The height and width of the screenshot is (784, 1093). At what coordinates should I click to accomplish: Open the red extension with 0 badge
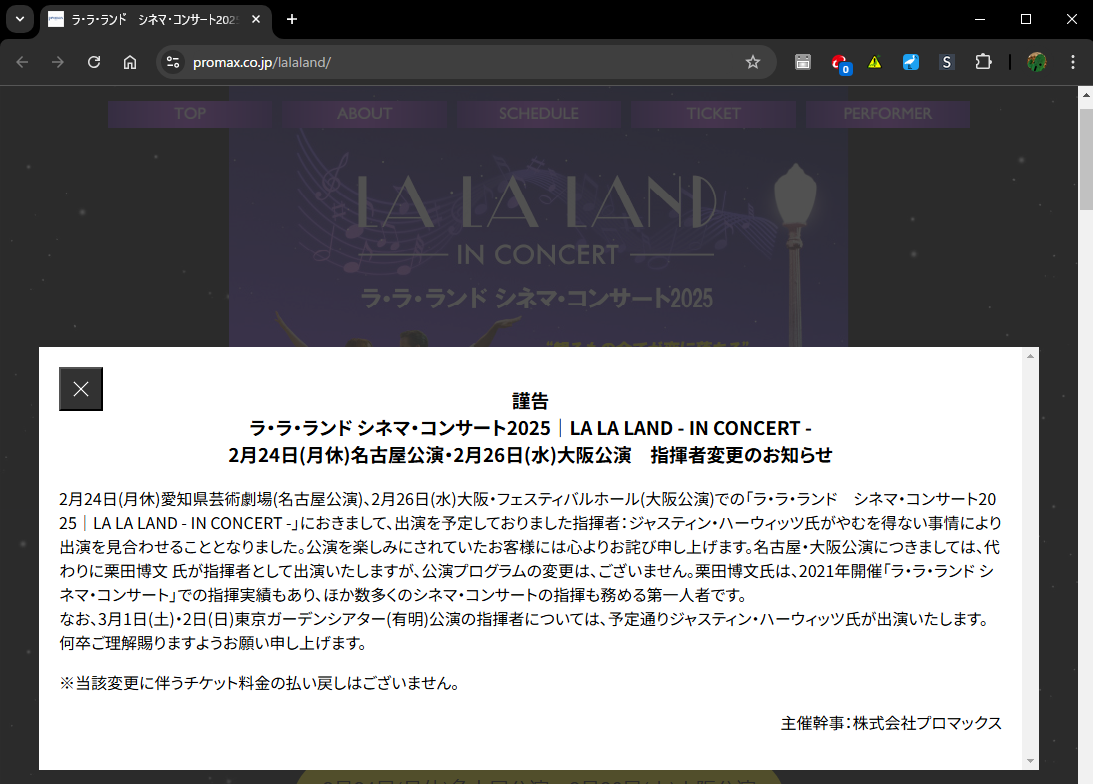click(x=840, y=63)
